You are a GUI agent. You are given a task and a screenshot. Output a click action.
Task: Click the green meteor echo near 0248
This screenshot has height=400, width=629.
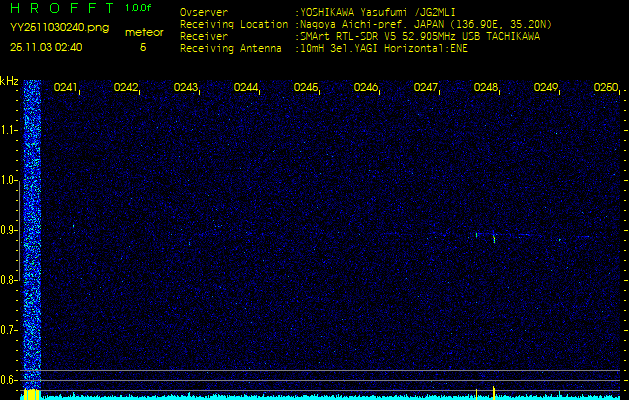(x=494, y=238)
